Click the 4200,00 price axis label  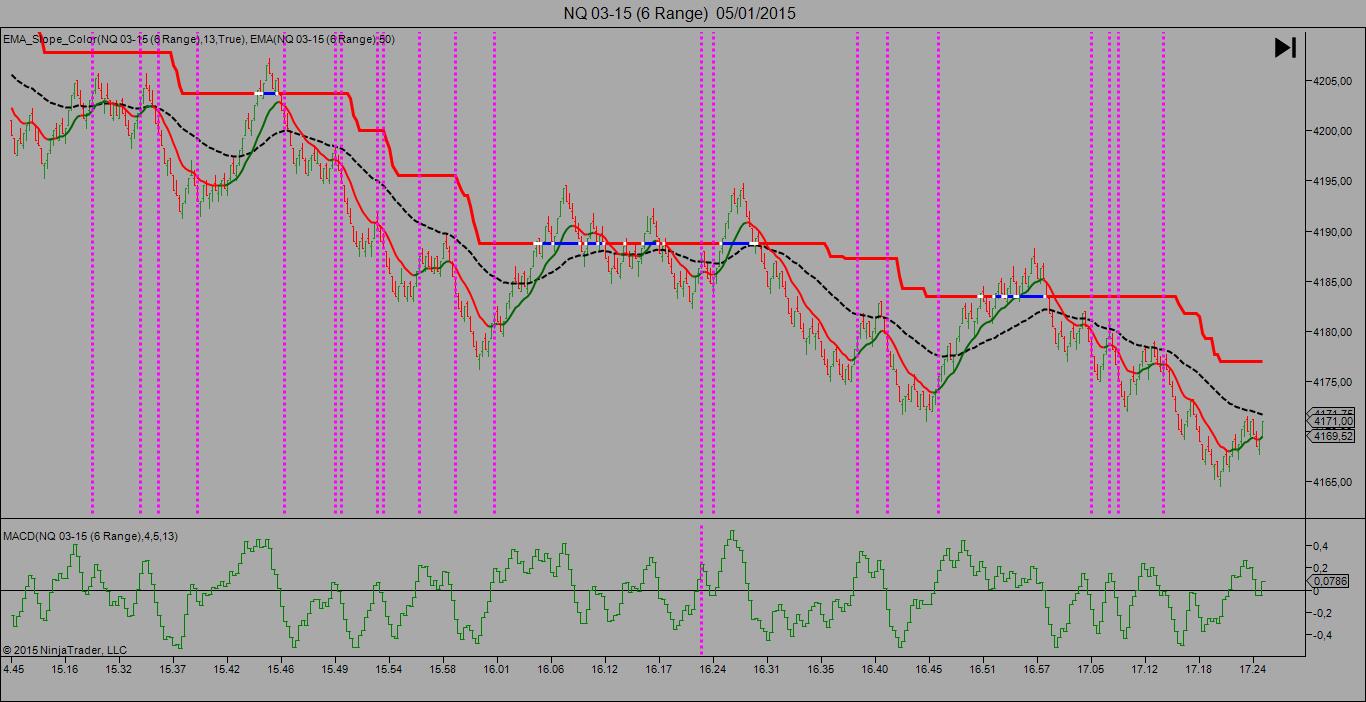pos(1334,132)
